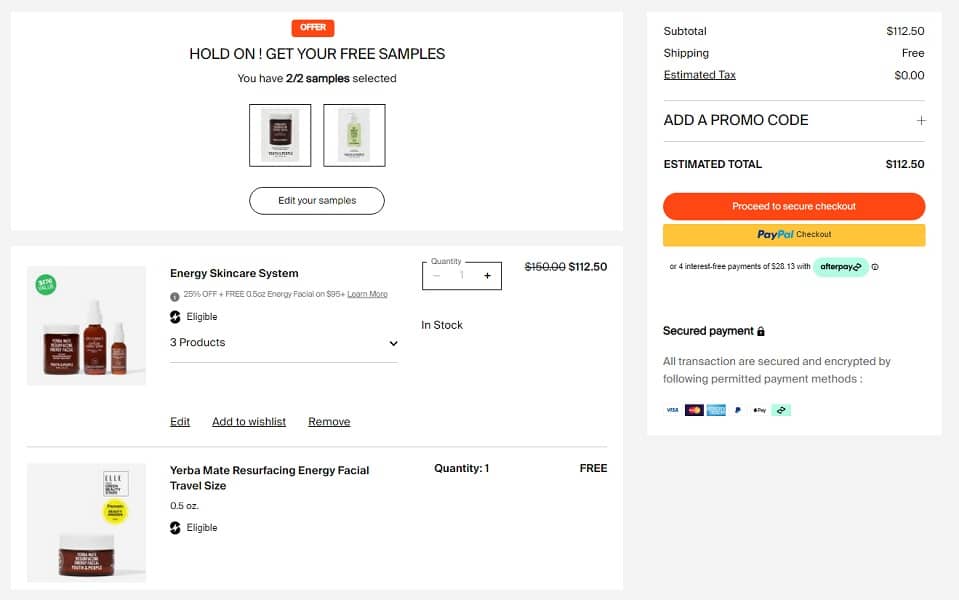Click the American Express payment icon
Image resolution: width=959 pixels, height=600 pixels.
(x=716, y=410)
